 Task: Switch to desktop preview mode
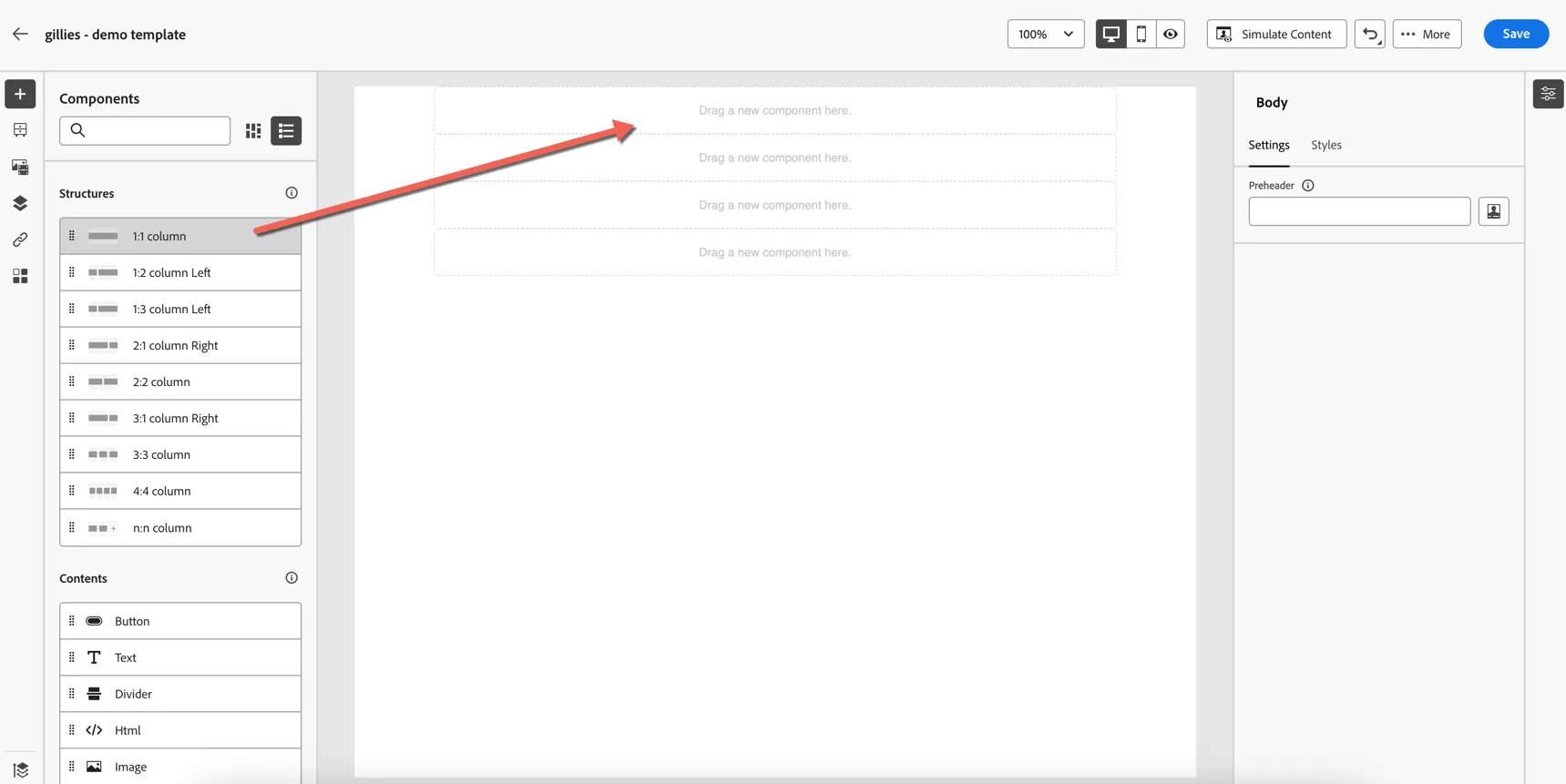coord(1111,34)
